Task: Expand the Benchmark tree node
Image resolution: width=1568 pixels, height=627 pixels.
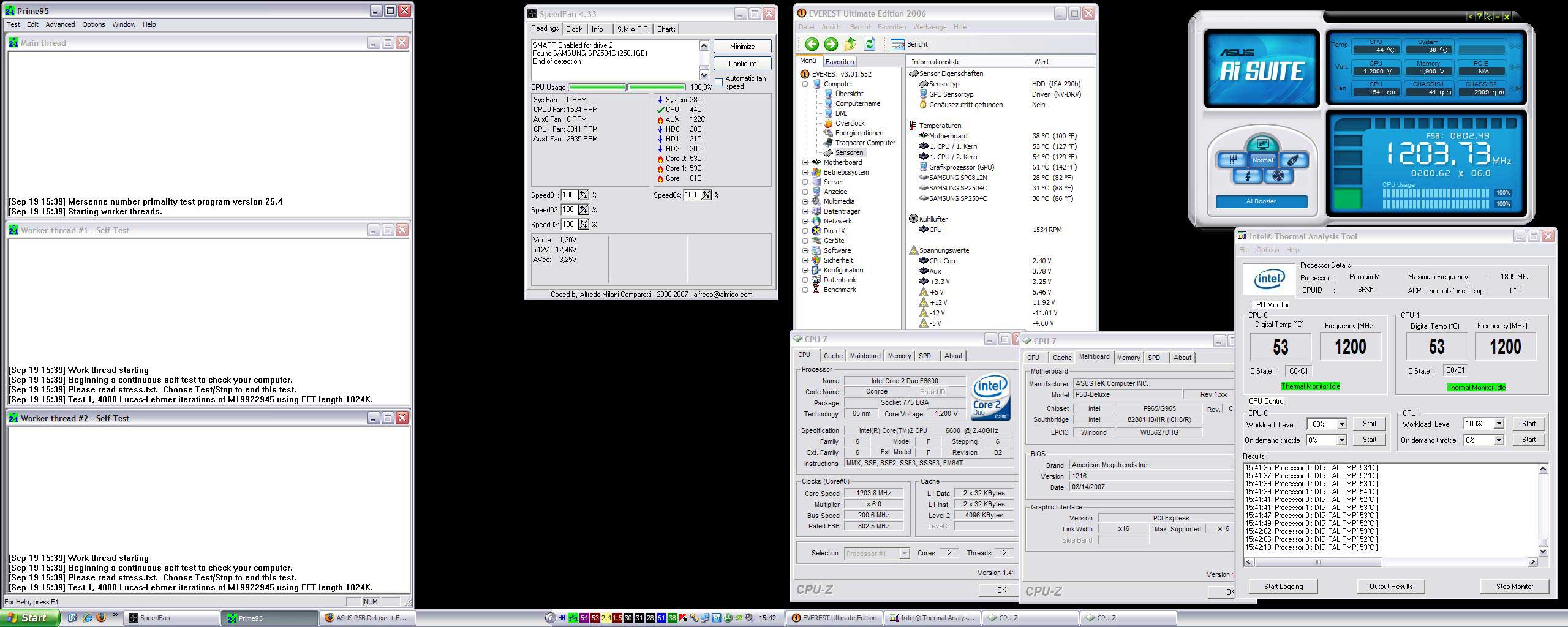Action: 805,290
